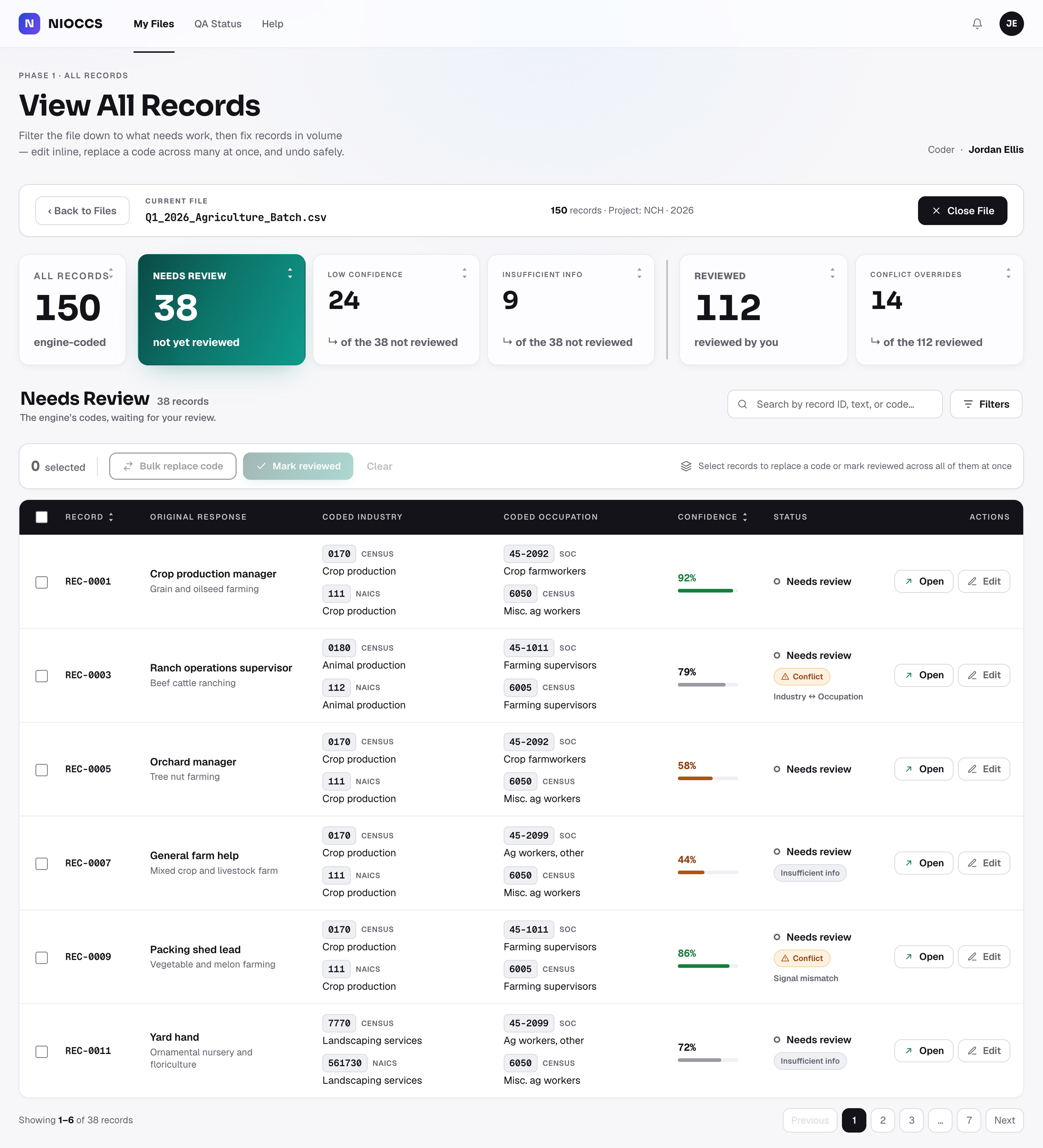Select the Reviewed 112 card
The image size is (1043, 1148).
click(x=763, y=309)
